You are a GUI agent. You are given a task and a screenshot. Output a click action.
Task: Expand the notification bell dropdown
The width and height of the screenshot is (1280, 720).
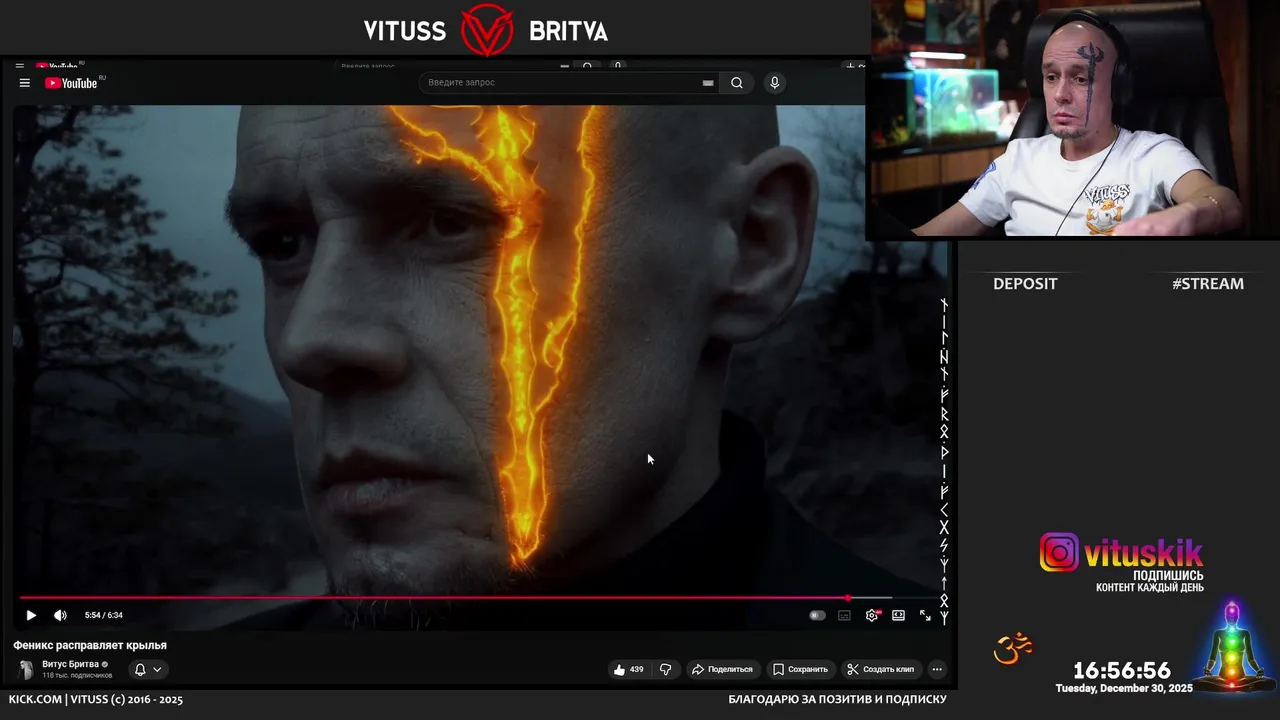pyautogui.click(x=147, y=669)
